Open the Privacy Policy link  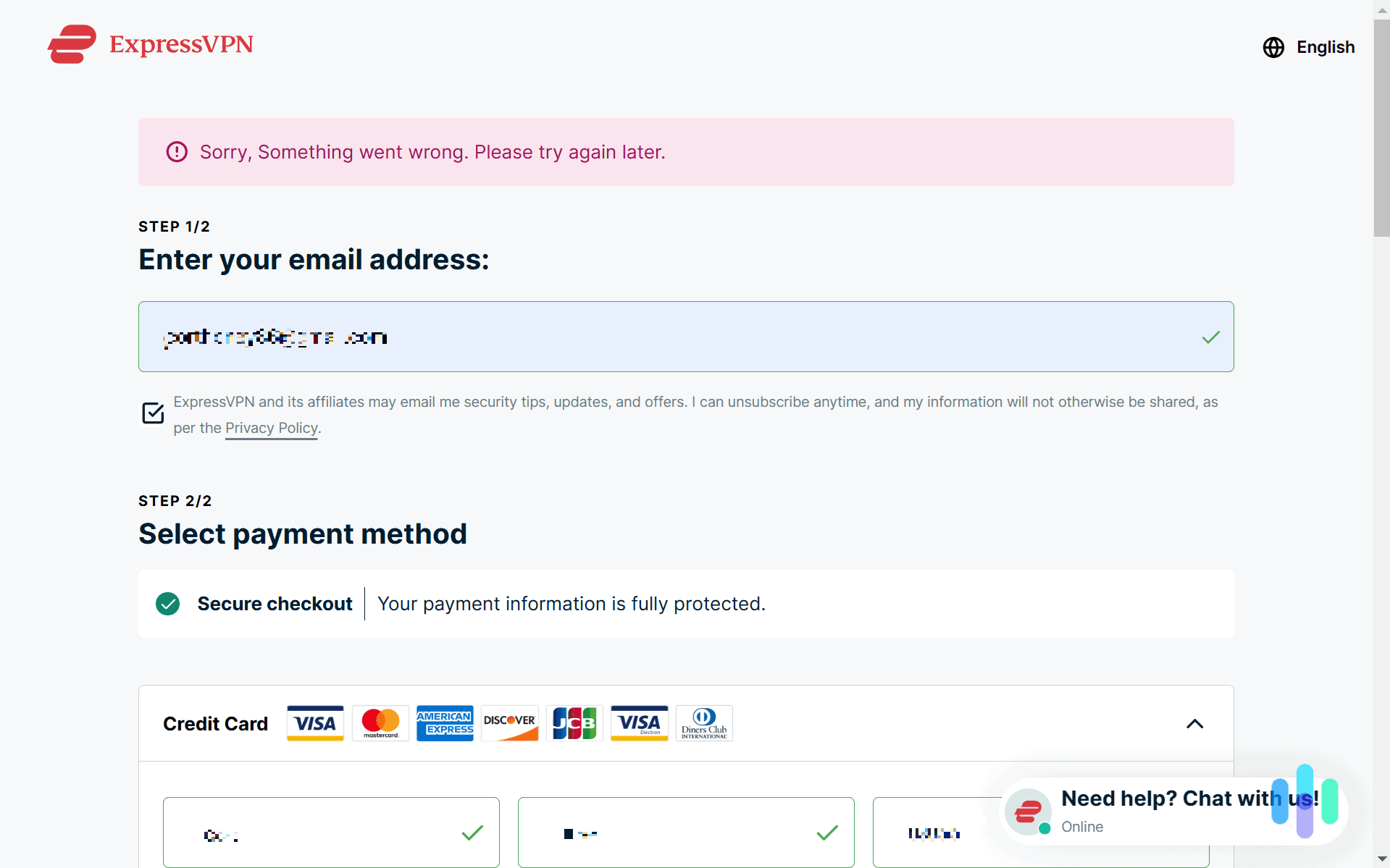tap(271, 428)
